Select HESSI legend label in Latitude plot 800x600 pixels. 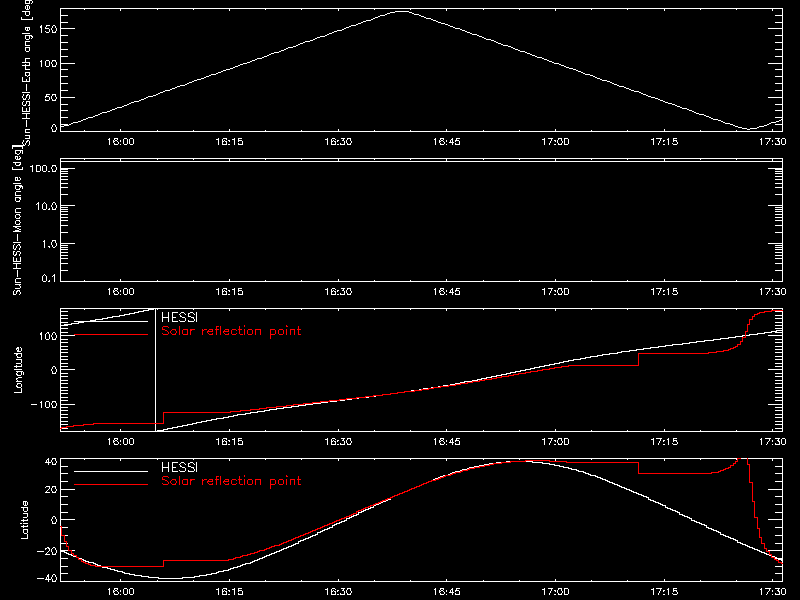tap(179, 467)
